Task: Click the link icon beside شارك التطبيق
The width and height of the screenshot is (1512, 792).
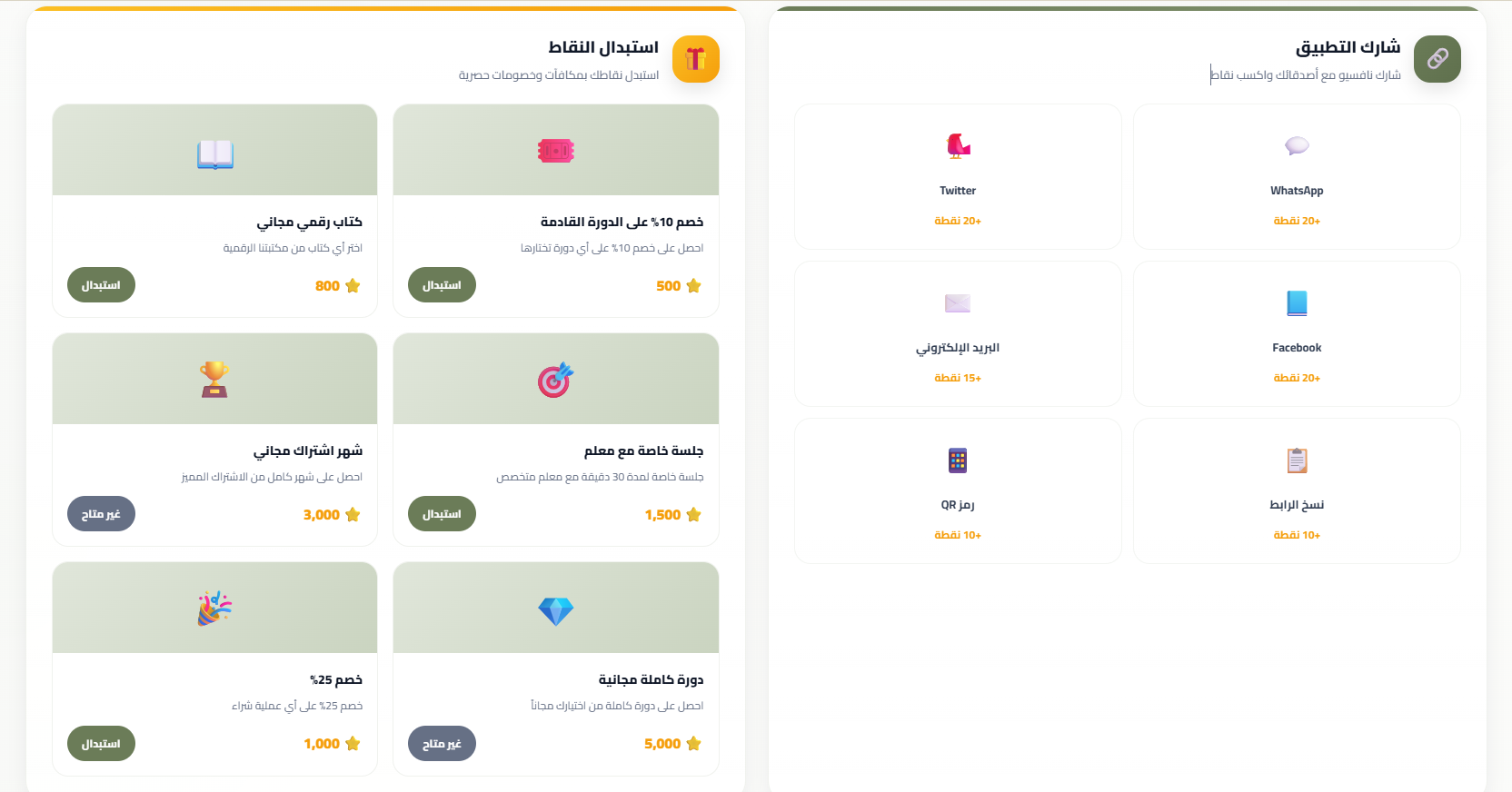Action: (1437, 59)
